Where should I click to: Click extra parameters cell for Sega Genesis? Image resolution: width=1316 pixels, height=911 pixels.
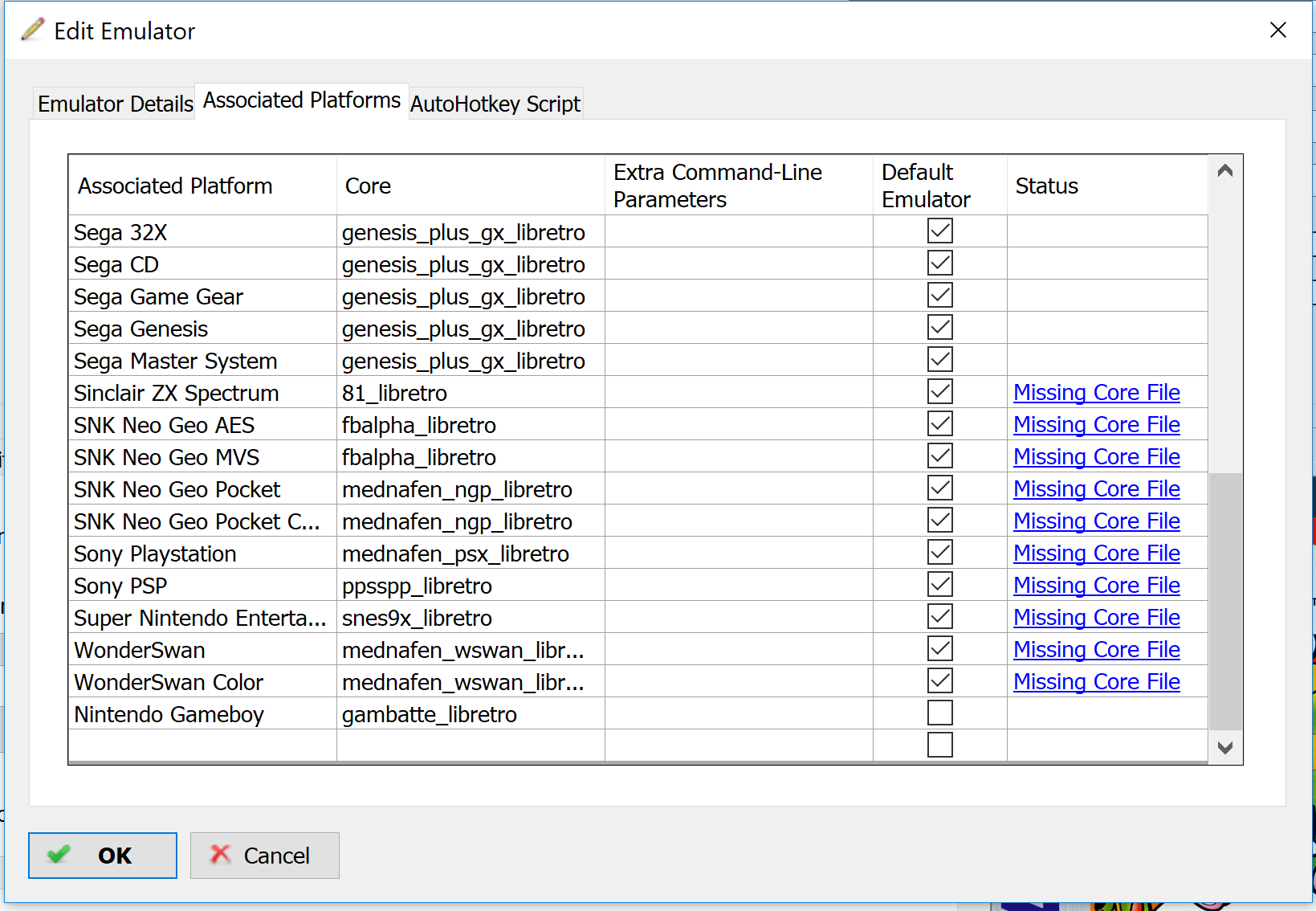739,329
